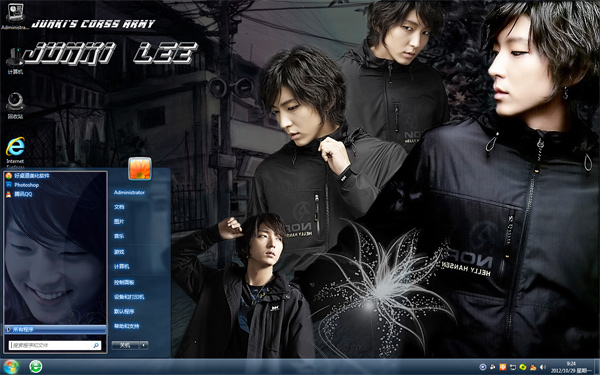Open 帮助和支持 in Start menu

click(126, 326)
